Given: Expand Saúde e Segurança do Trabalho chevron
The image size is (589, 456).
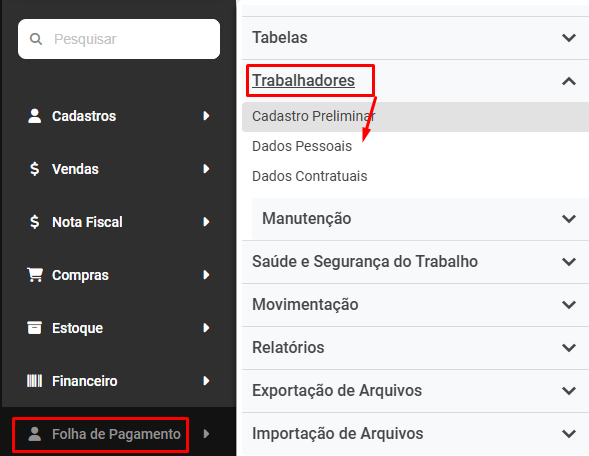Looking at the screenshot, I should click(x=569, y=261).
